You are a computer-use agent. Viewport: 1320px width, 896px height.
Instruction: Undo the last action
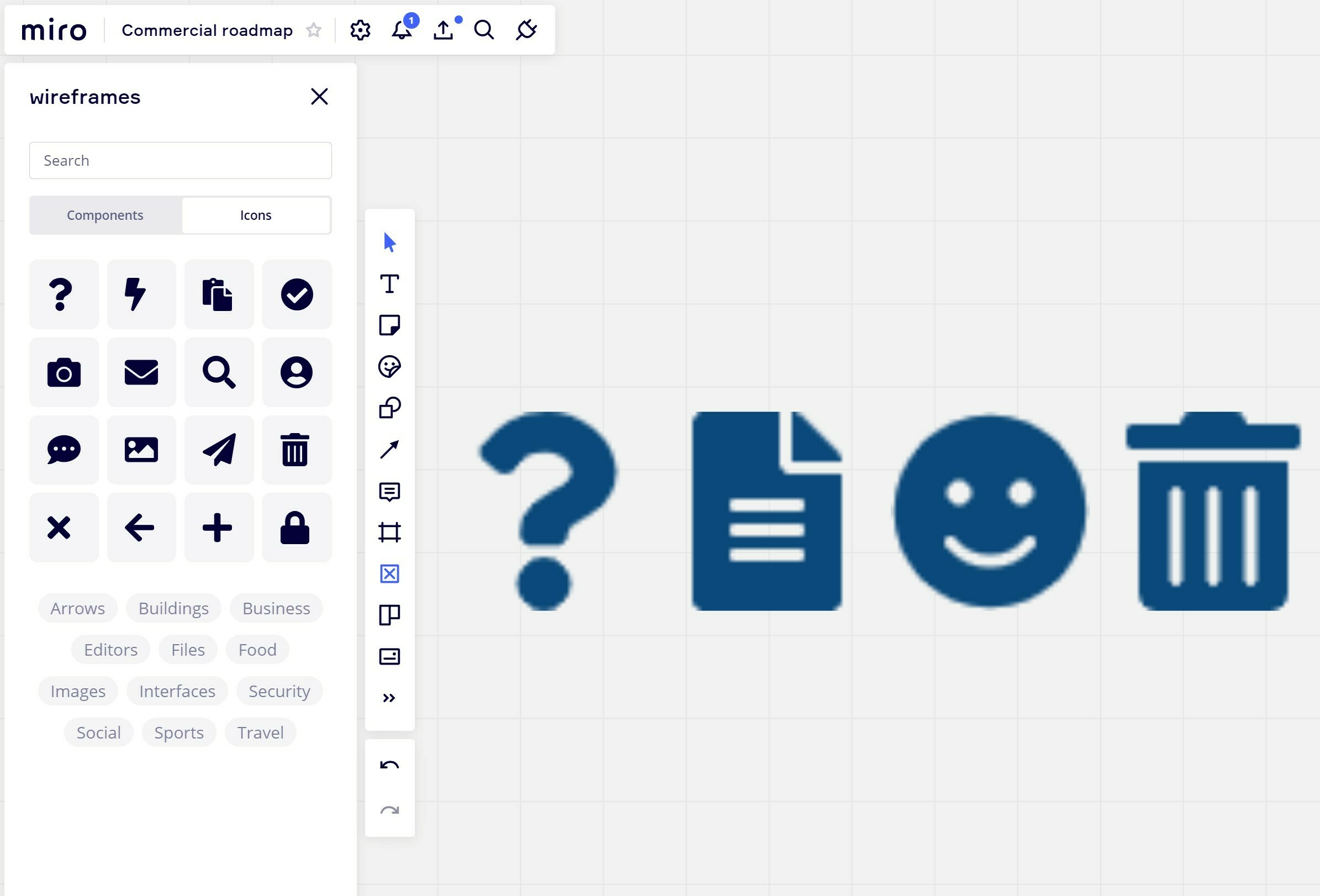(x=389, y=765)
